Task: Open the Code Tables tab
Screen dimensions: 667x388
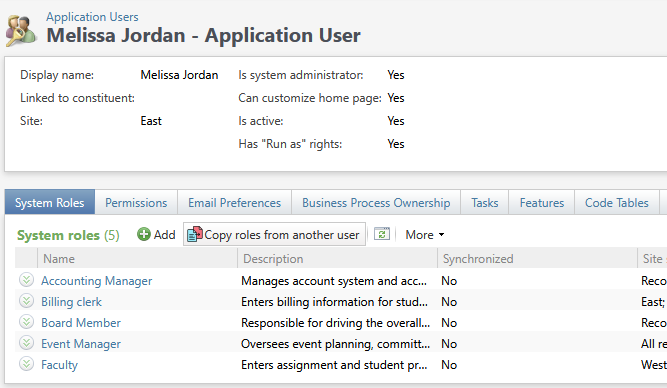Action: [616, 202]
